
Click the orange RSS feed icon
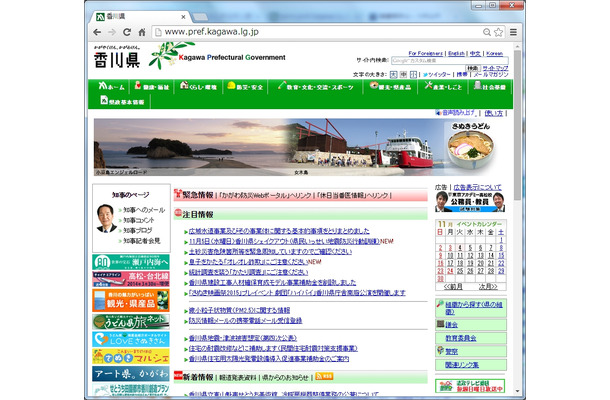click(x=324, y=376)
